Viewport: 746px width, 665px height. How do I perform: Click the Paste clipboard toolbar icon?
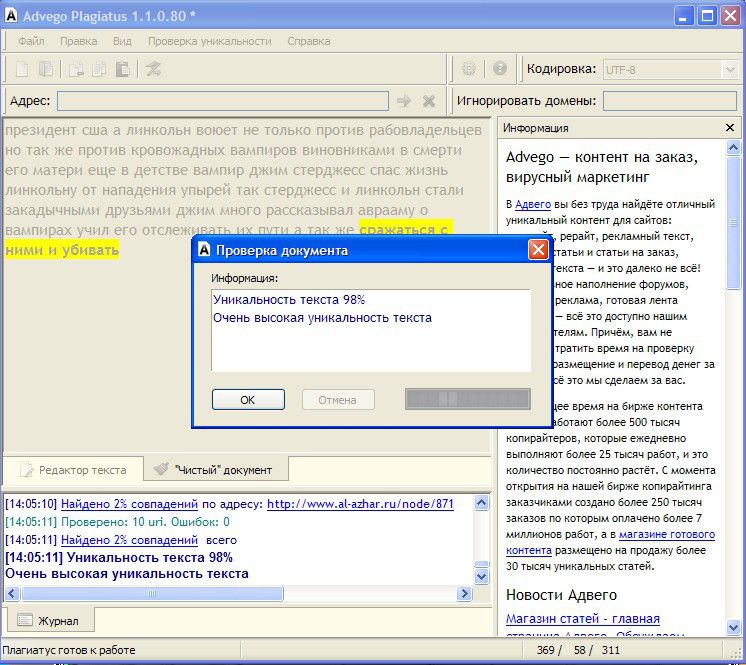tap(122, 69)
